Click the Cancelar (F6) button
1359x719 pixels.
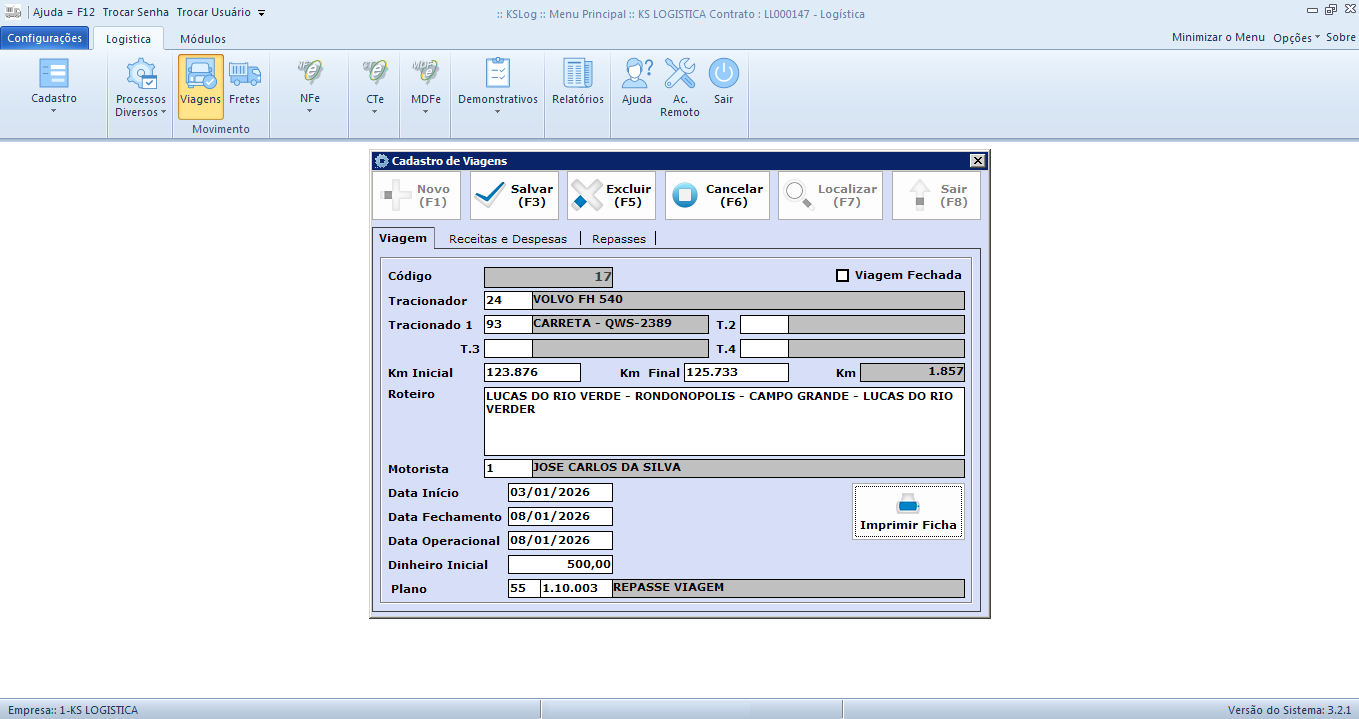tap(717, 195)
